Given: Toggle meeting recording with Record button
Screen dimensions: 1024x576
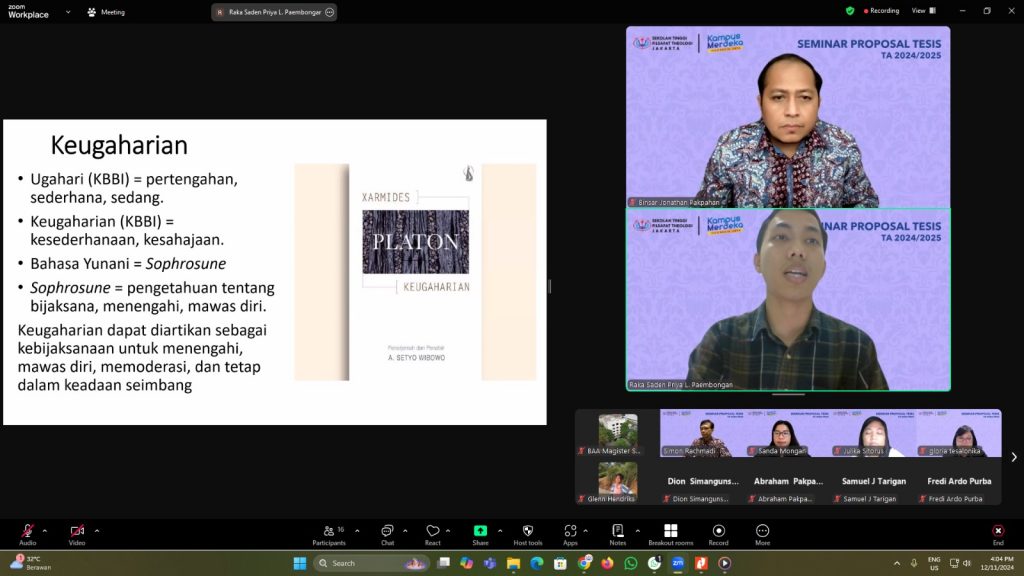Looking at the screenshot, I should tap(718, 534).
